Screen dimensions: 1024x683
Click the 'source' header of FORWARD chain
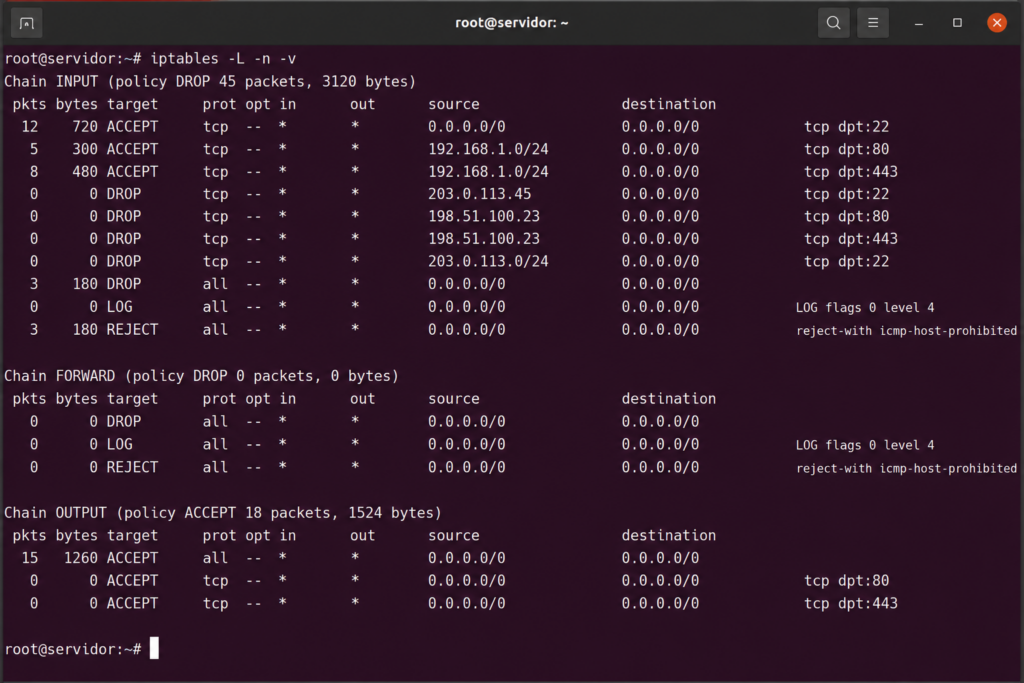[x=454, y=399]
